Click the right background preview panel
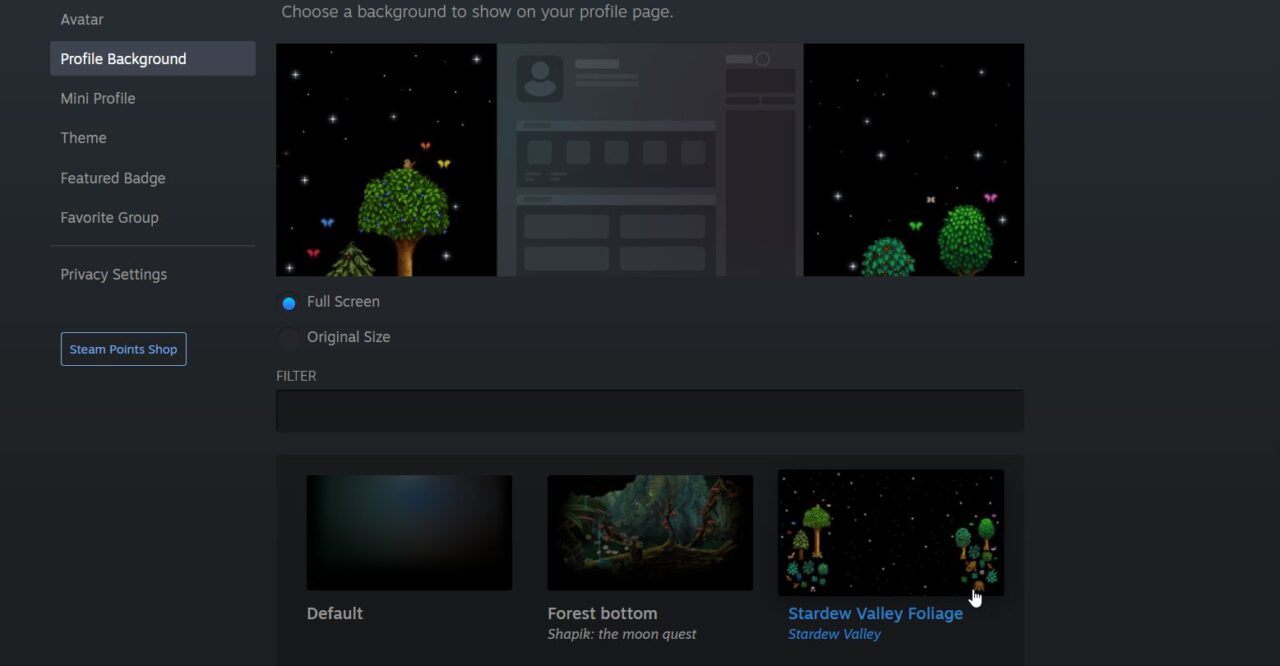1280x666 pixels. click(x=913, y=159)
